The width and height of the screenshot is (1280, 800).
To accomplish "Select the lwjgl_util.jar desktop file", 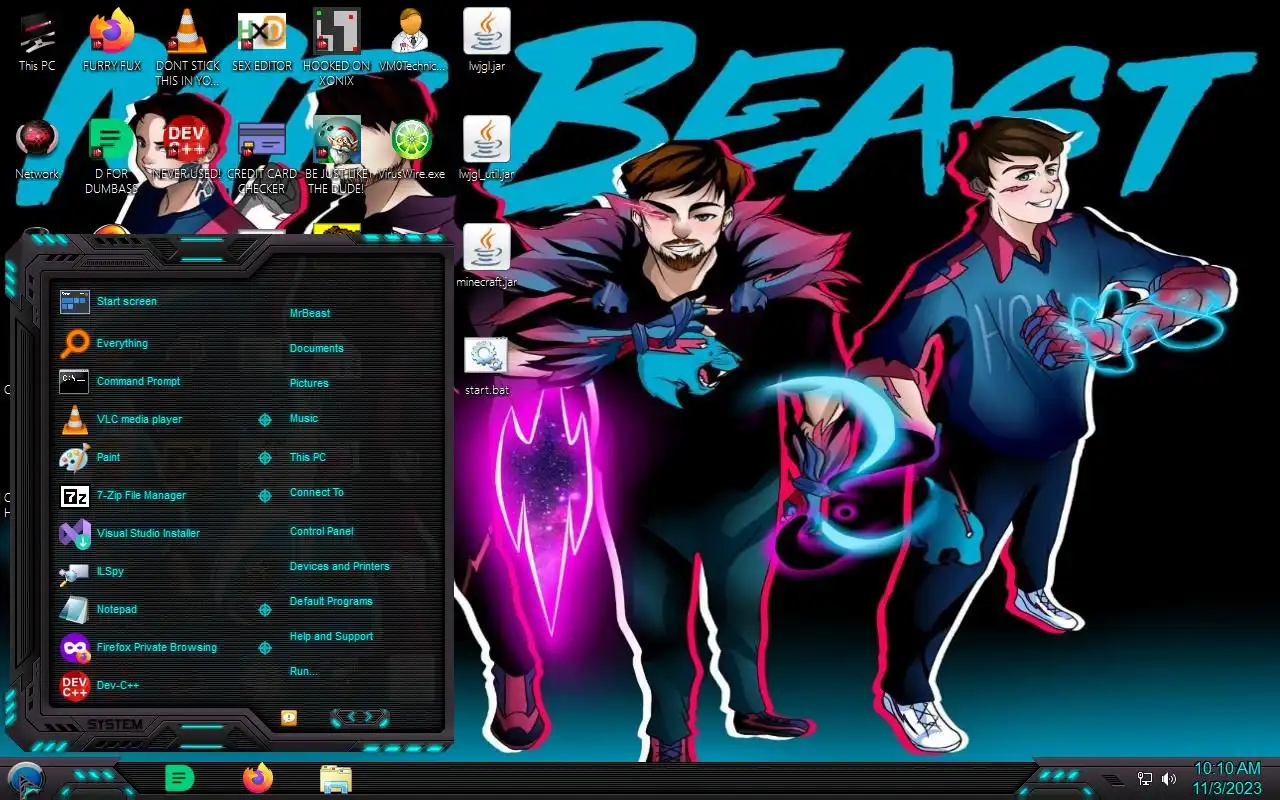I will (x=487, y=148).
